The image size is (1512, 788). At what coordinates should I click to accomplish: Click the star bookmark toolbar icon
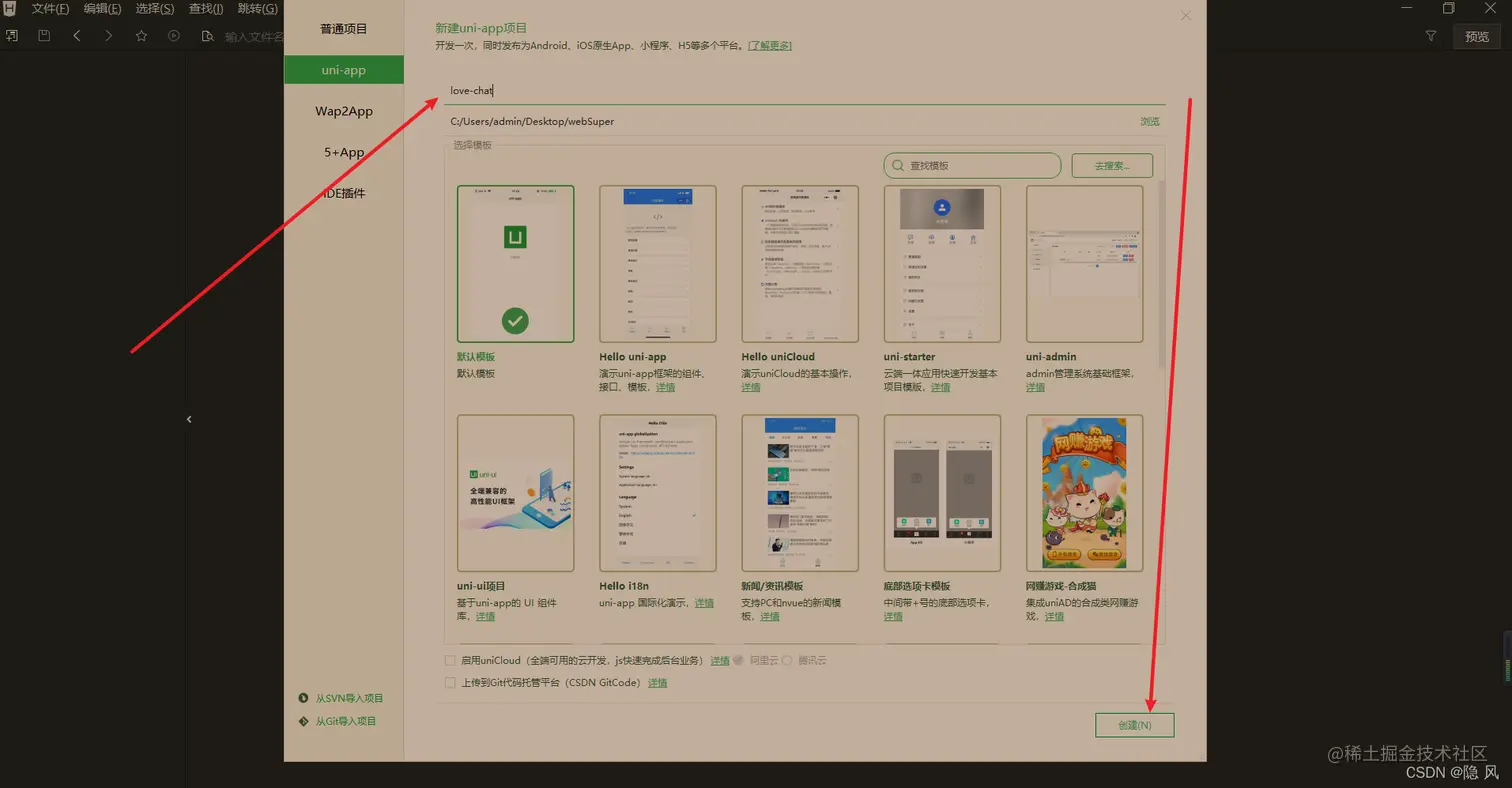pyautogui.click(x=141, y=36)
